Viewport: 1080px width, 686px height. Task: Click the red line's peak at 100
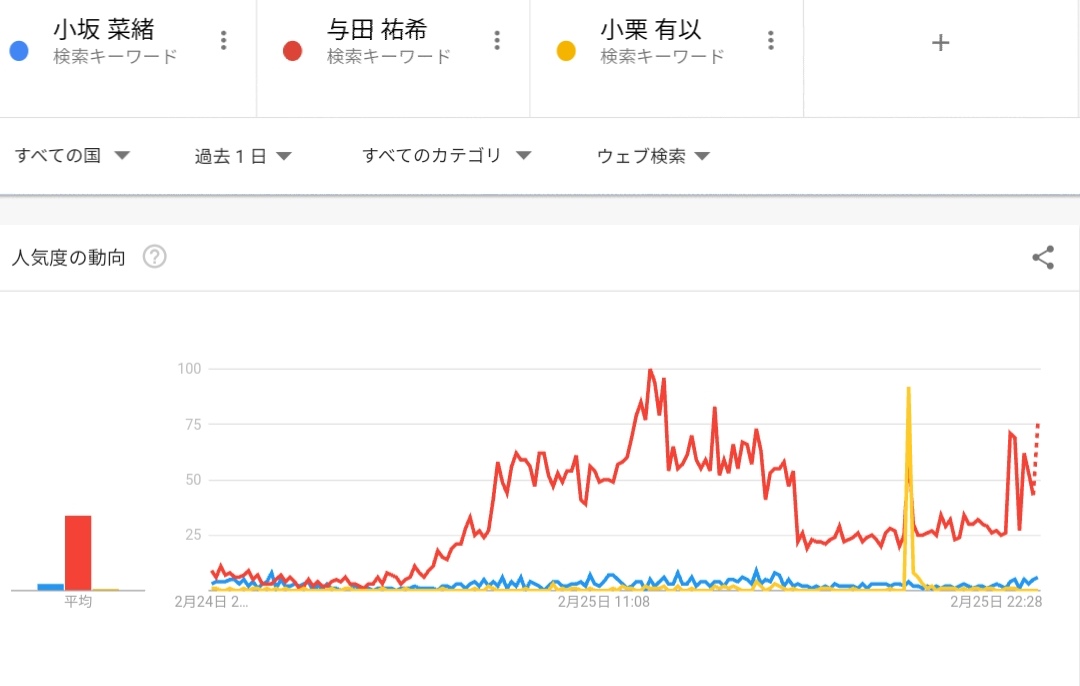tap(650, 371)
